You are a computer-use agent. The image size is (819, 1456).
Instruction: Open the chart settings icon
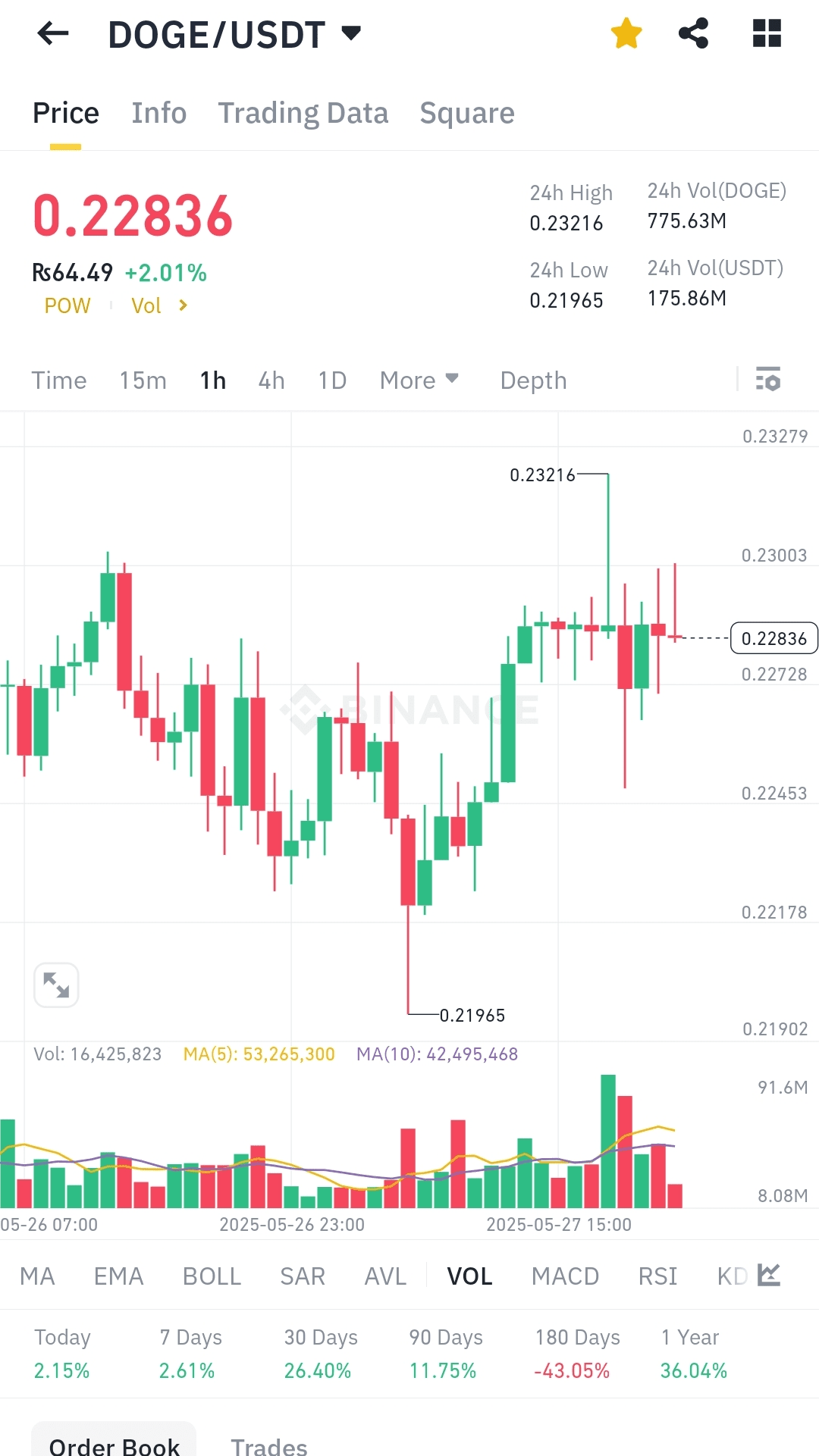click(768, 379)
